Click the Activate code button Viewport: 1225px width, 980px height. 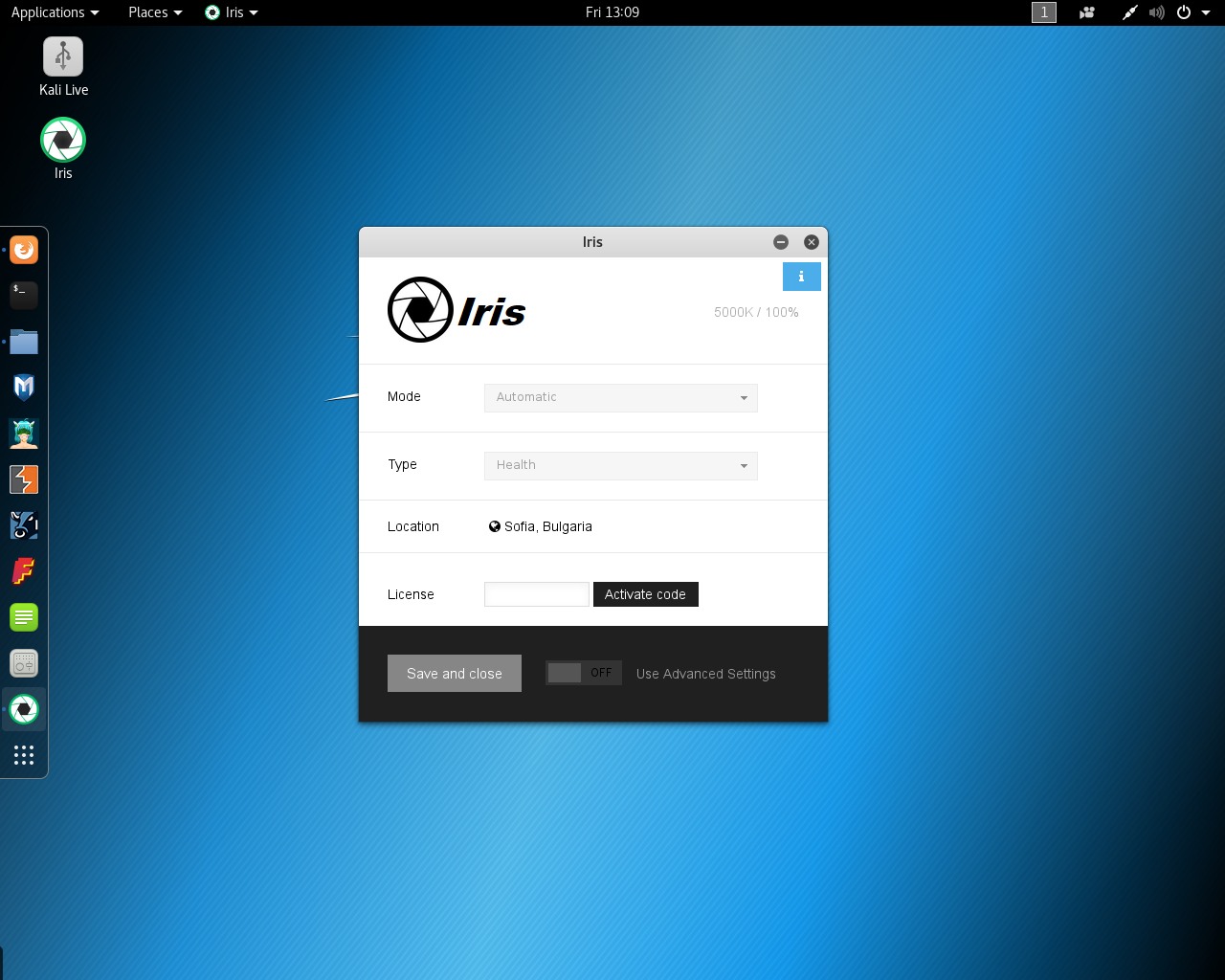tap(646, 594)
